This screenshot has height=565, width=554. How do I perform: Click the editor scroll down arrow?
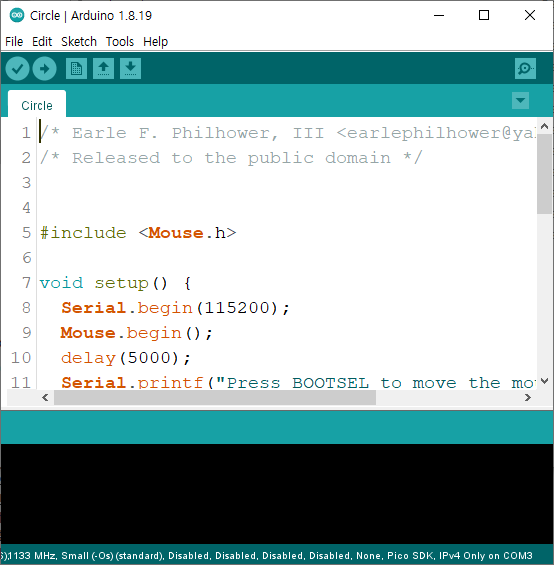[x=545, y=381]
